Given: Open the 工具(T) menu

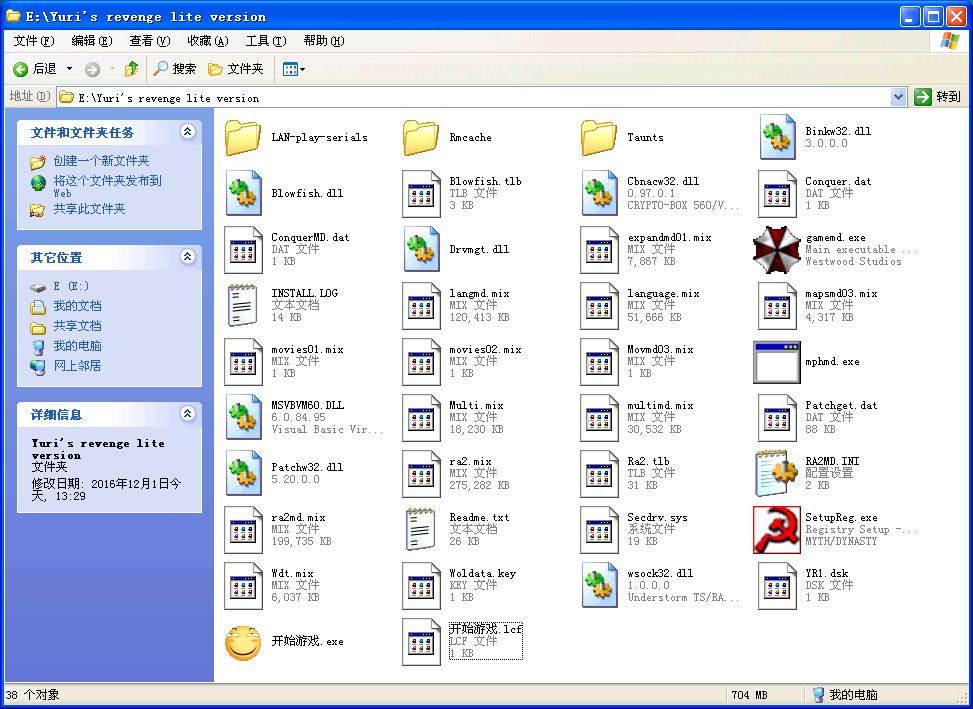Looking at the screenshot, I should (x=266, y=41).
